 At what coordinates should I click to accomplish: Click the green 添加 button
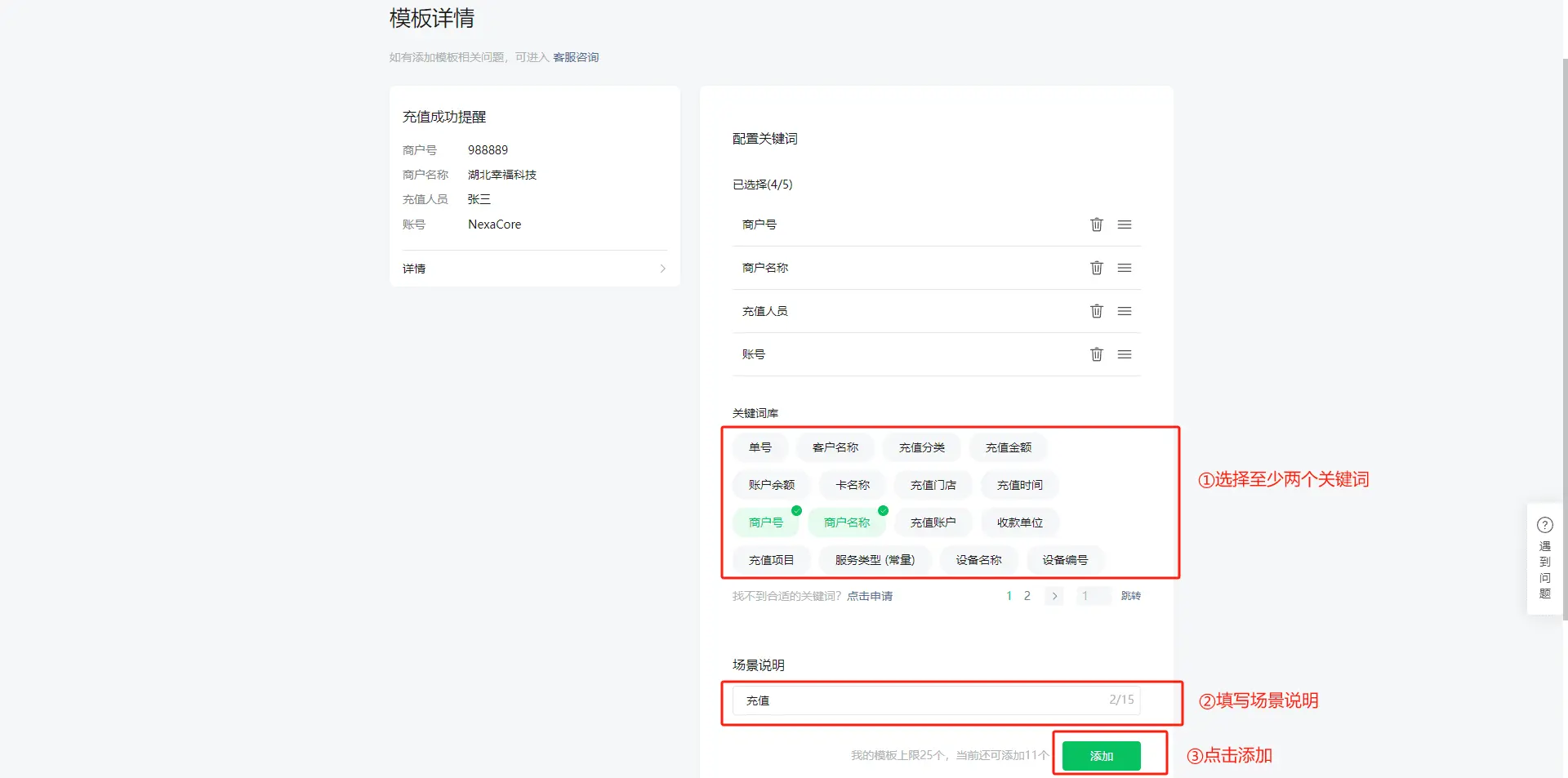[x=1101, y=756]
